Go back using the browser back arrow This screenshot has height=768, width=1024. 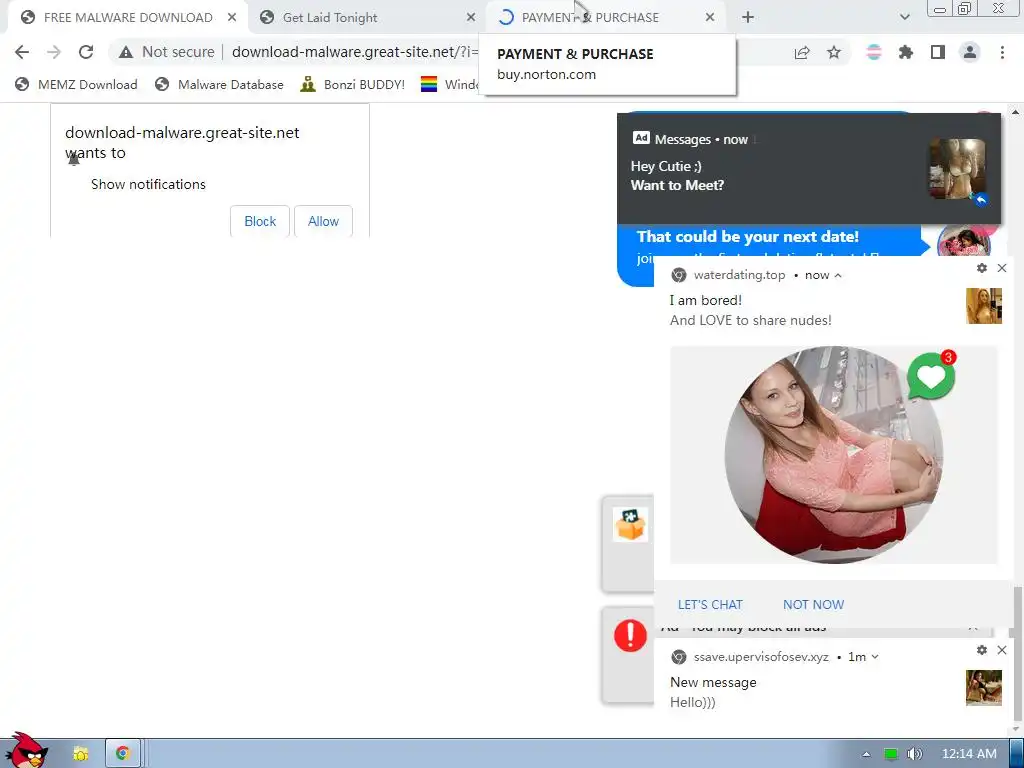[x=22, y=52]
